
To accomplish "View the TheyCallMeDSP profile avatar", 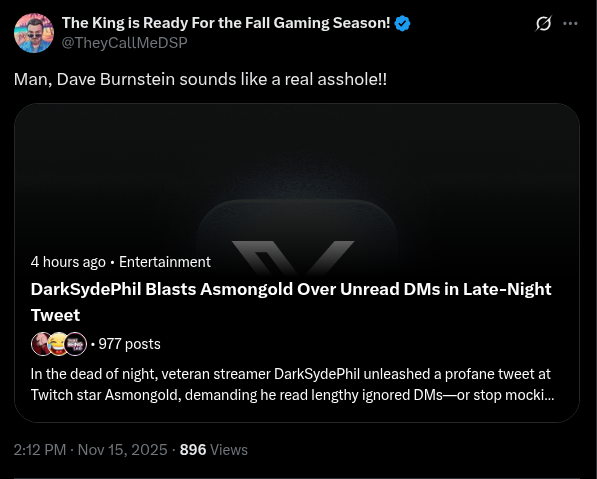I will pos(34,33).
